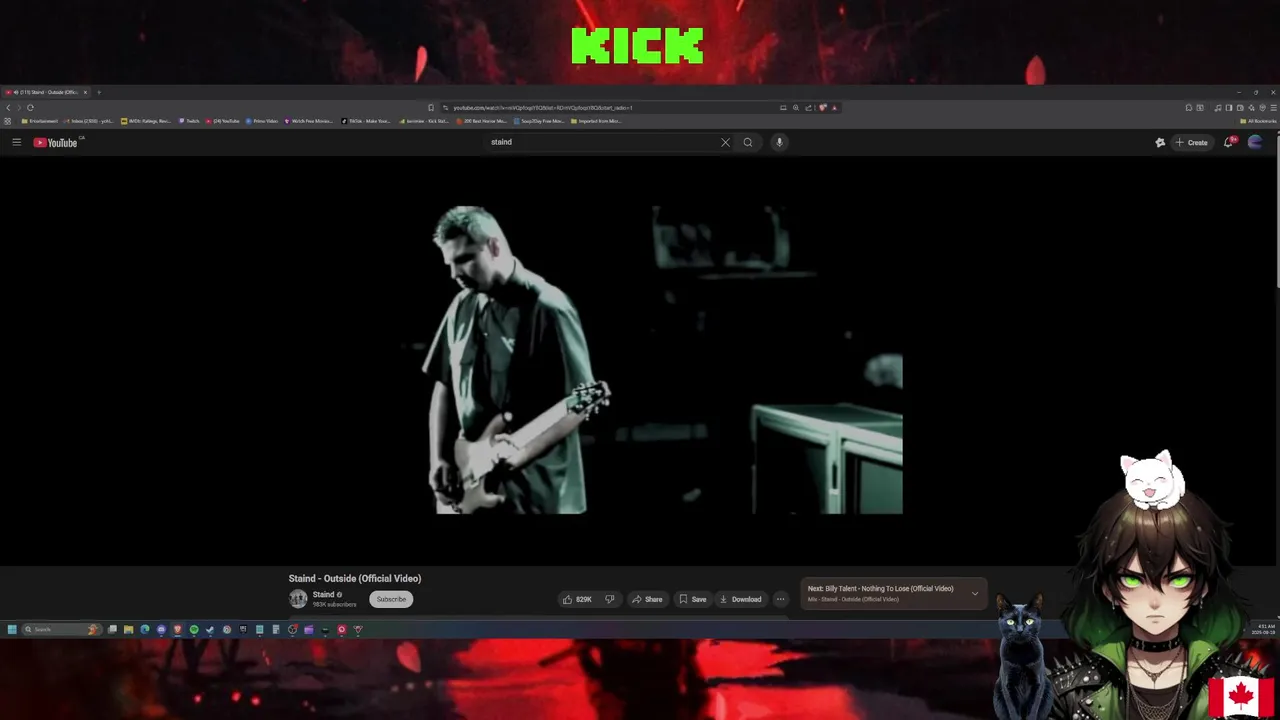Save the video to a playlist
1280x720 pixels.
(692, 599)
